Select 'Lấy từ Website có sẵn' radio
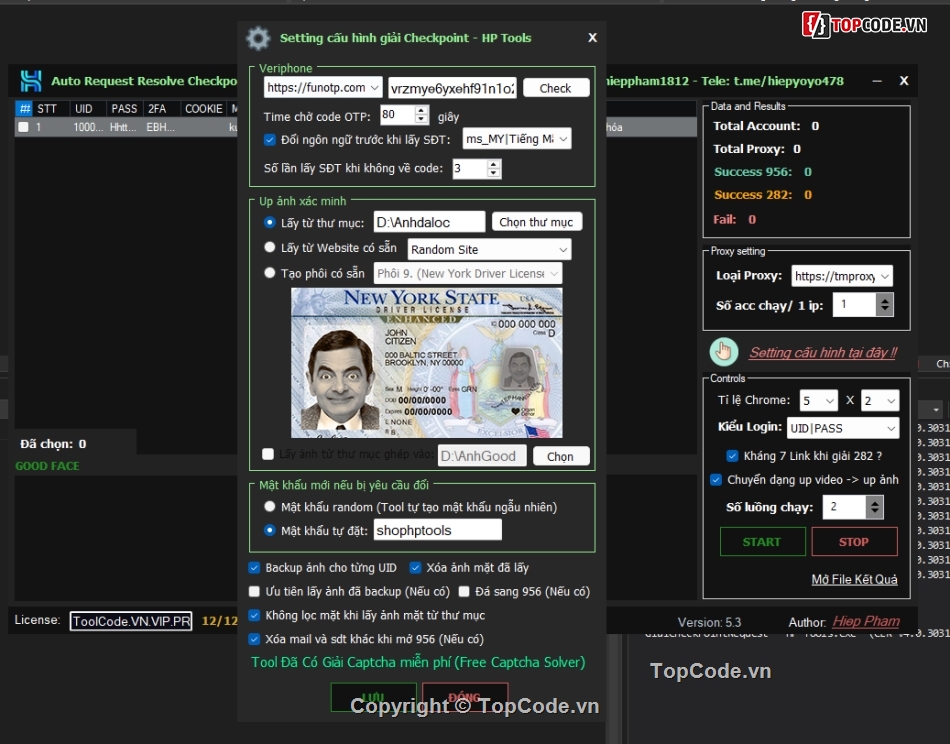The width and height of the screenshot is (950, 744). point(270,247)
